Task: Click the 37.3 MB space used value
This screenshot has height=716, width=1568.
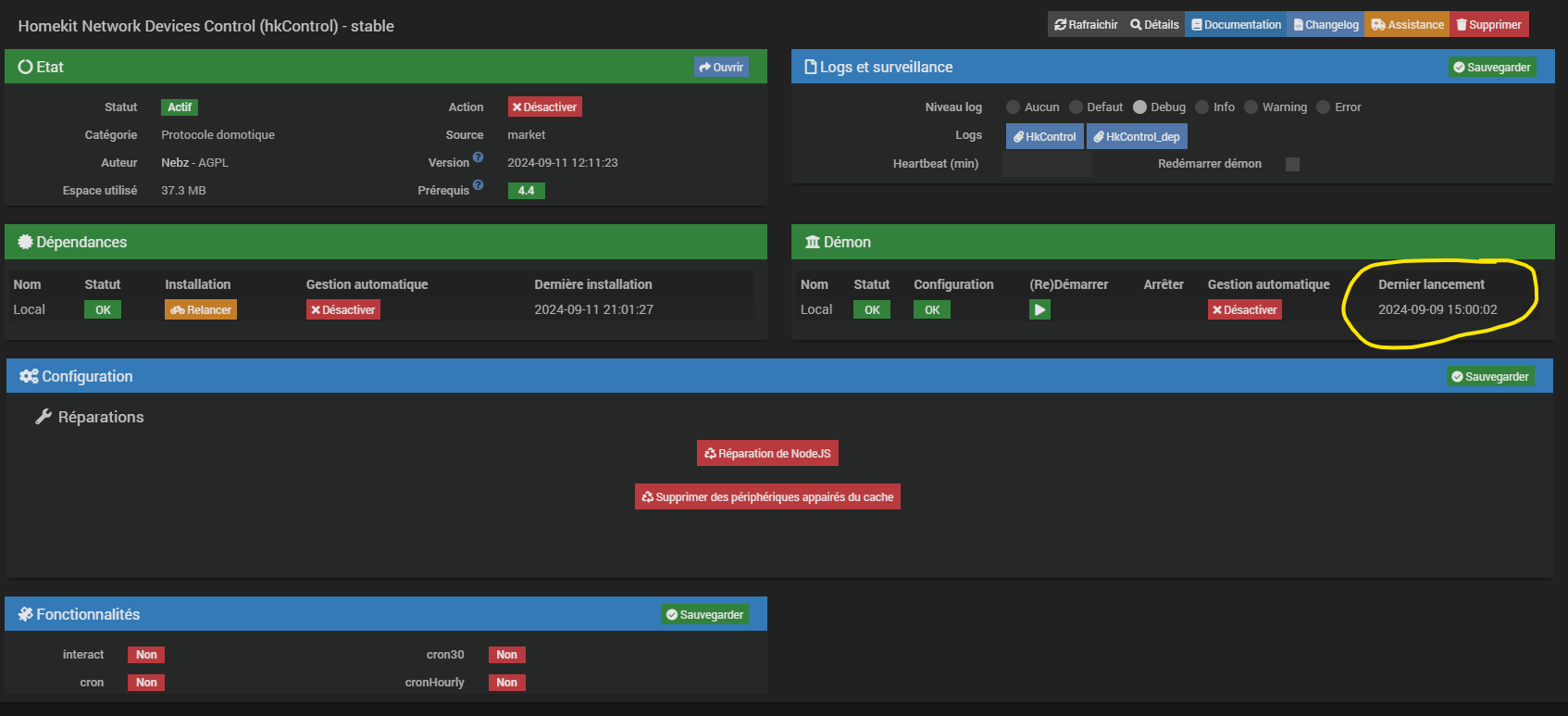Action: [183, 191]
